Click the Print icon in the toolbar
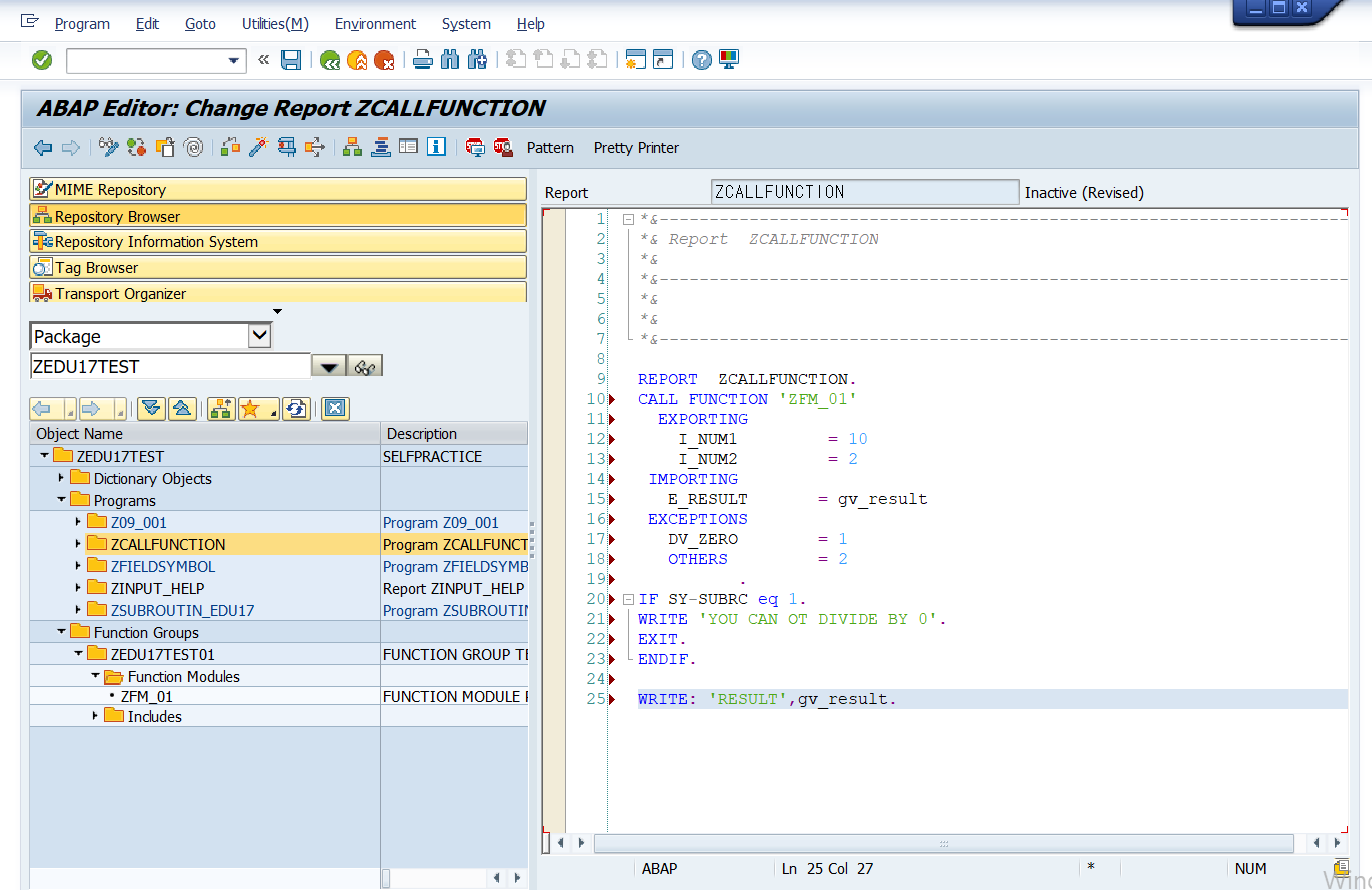The height and width of the screenshot is (890, 1372). coord(422,60)
